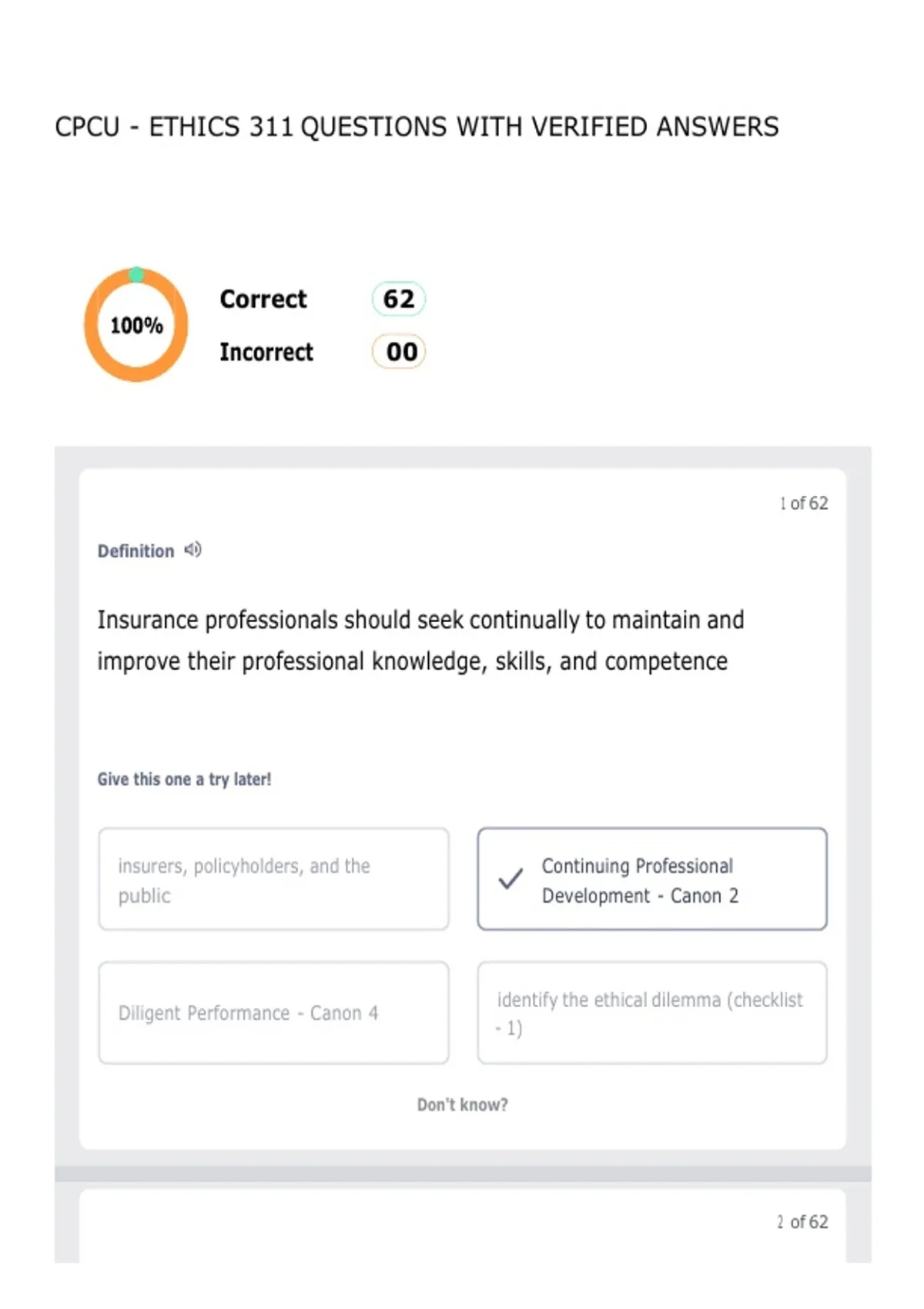Choose the 'Diligent Performance - Canon 4' option
The height and width of the screenshot is (1309, 924).
tap(273, 1013)
